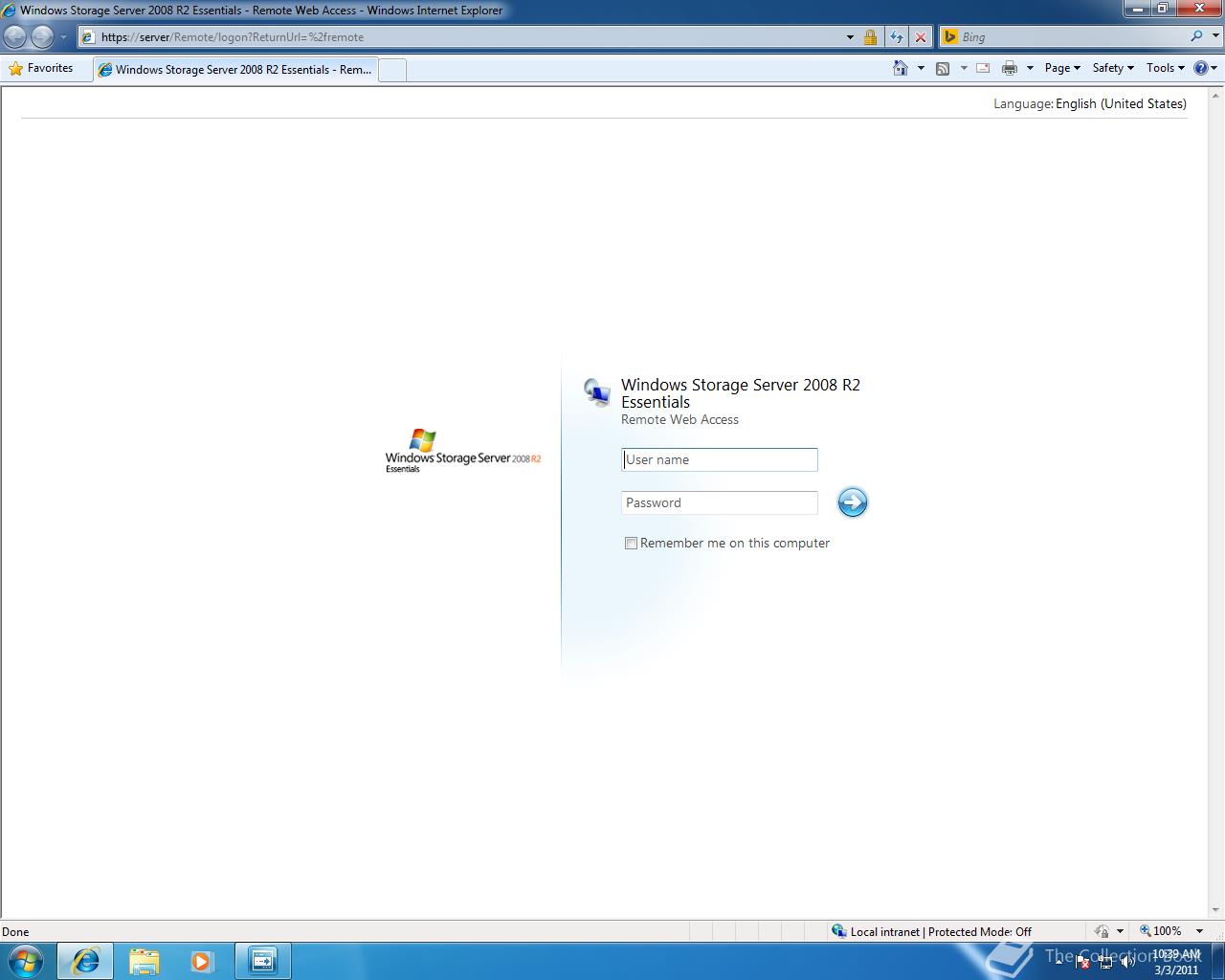
Task: Click the Local intranet zone globe icon
Action: pos(839,931)
